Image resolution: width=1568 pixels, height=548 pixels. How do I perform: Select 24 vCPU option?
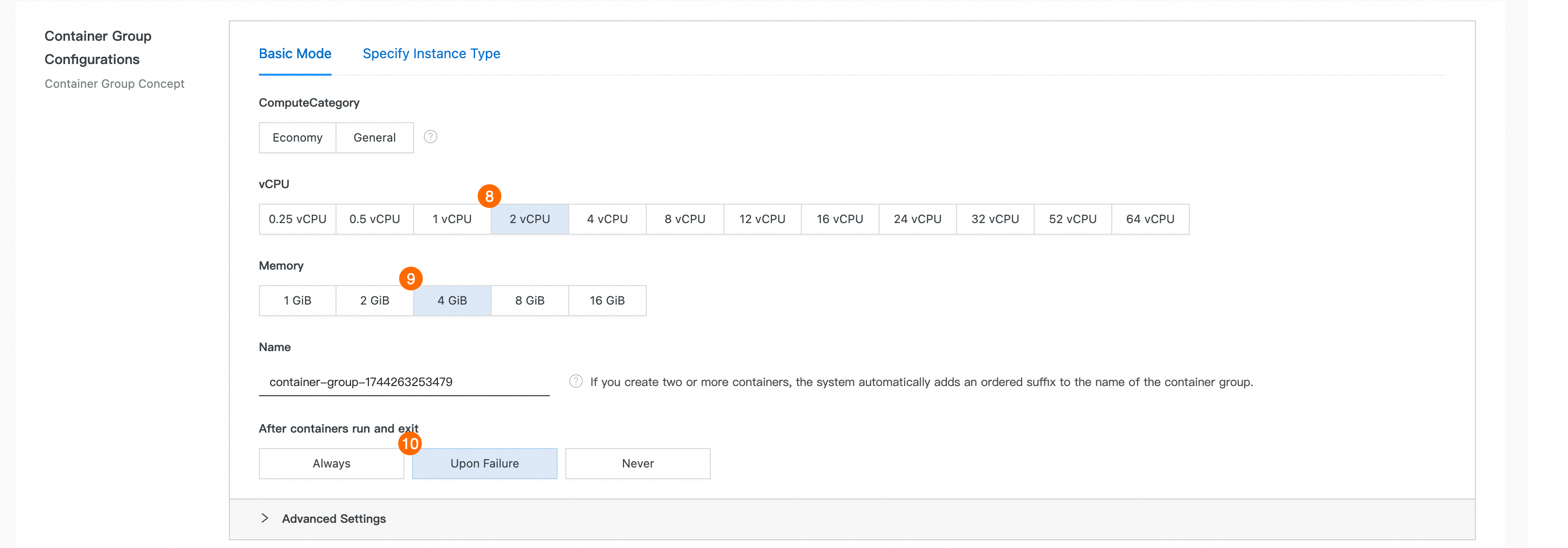pos(917,219)
